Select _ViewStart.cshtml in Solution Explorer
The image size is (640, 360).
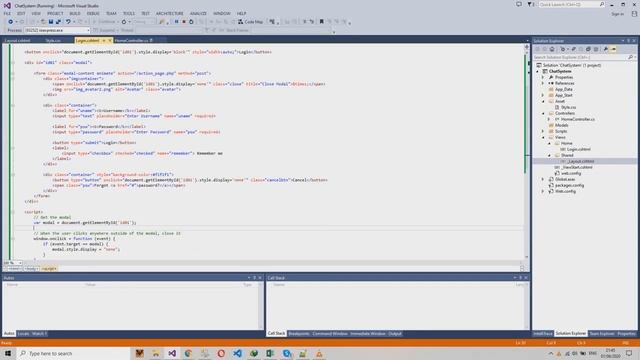[x=576, y=167]
